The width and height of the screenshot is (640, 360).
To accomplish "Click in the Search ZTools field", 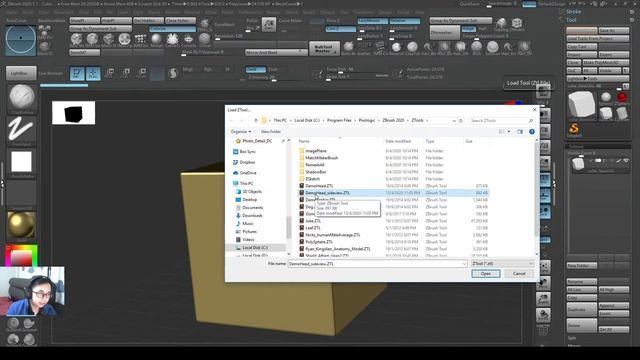I will click(x=501, y=120).
